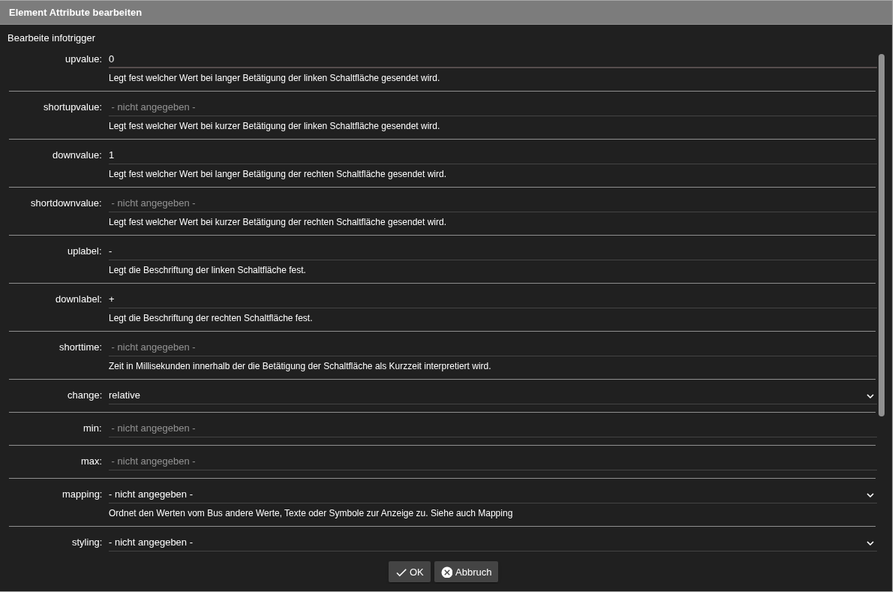Image resolution: width=893 pixels, height=592 pixels.
Task: Edit the uplabel input field
Action: point(492,251)
